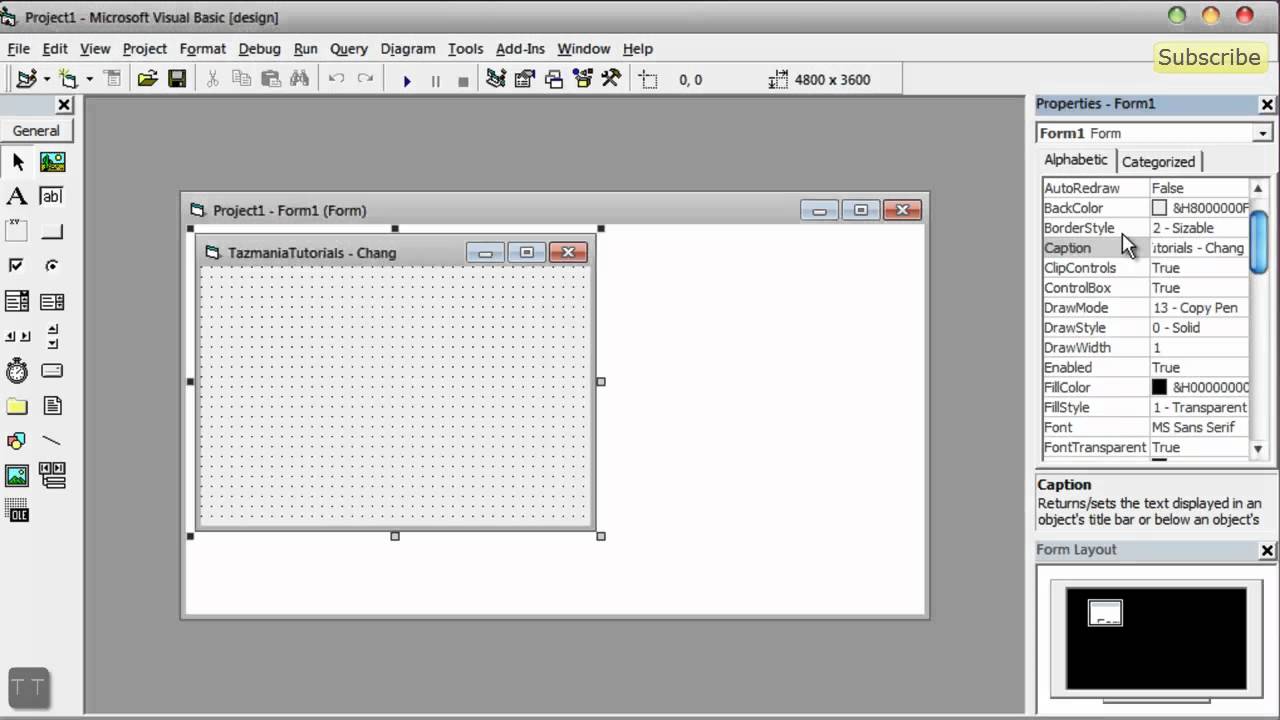Select the OptionButton radio control tool
The image size is (1280, 720).
click(x=51, y=265)
